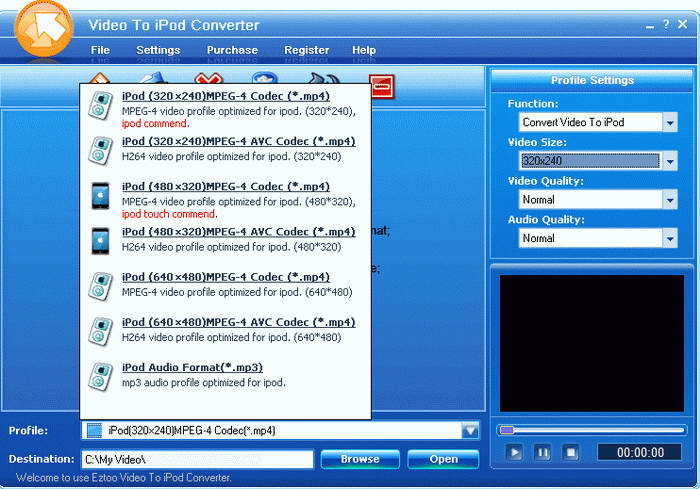
Task: Click the Open destination button
Action: 443,459
